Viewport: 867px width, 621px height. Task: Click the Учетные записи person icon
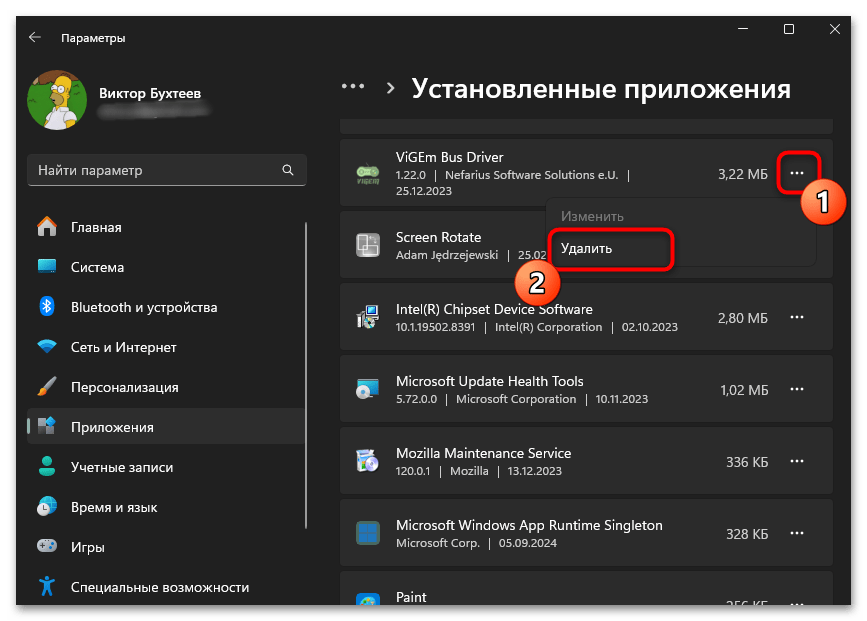47,467
